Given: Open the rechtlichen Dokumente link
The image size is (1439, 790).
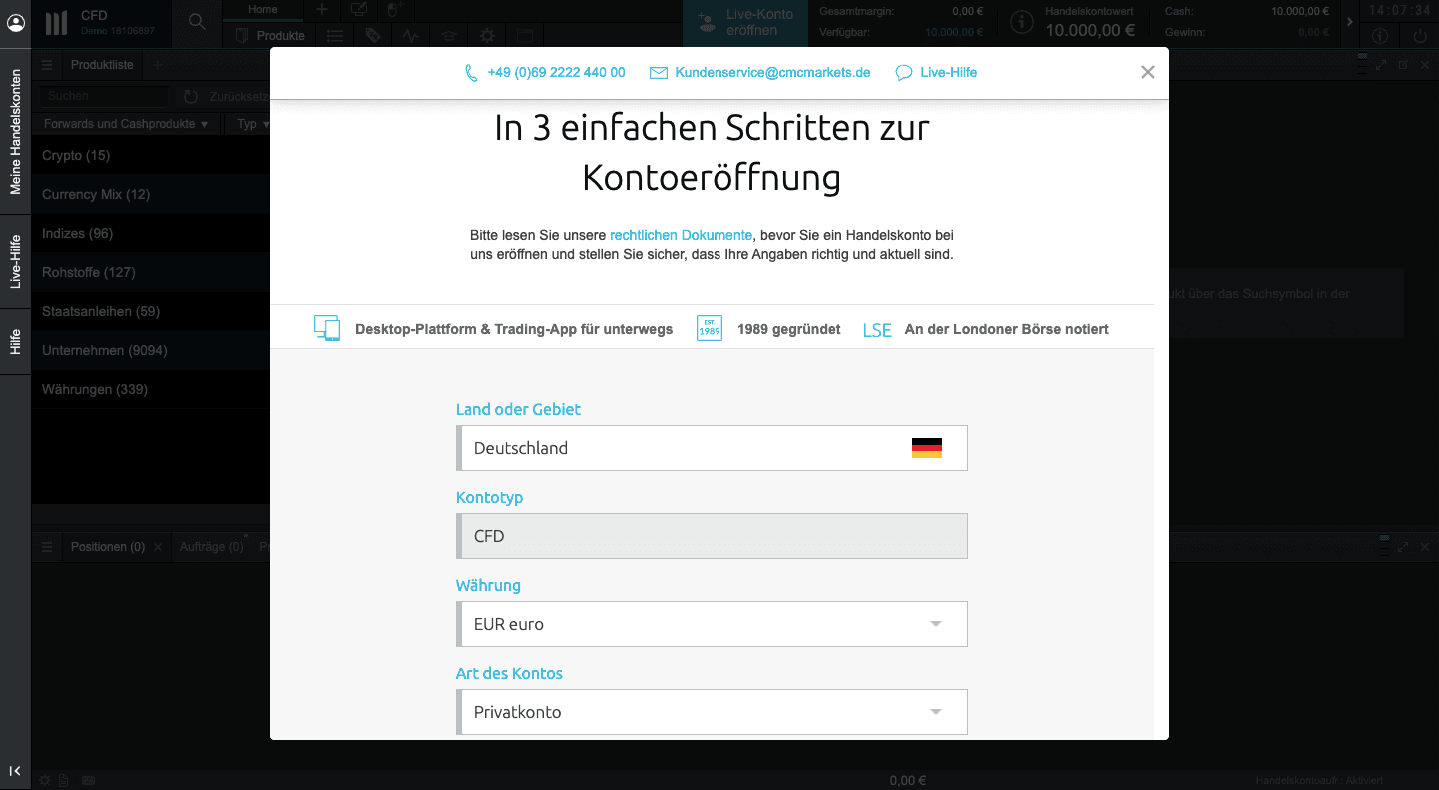Looking at the screenshot, I should (681, 235).
